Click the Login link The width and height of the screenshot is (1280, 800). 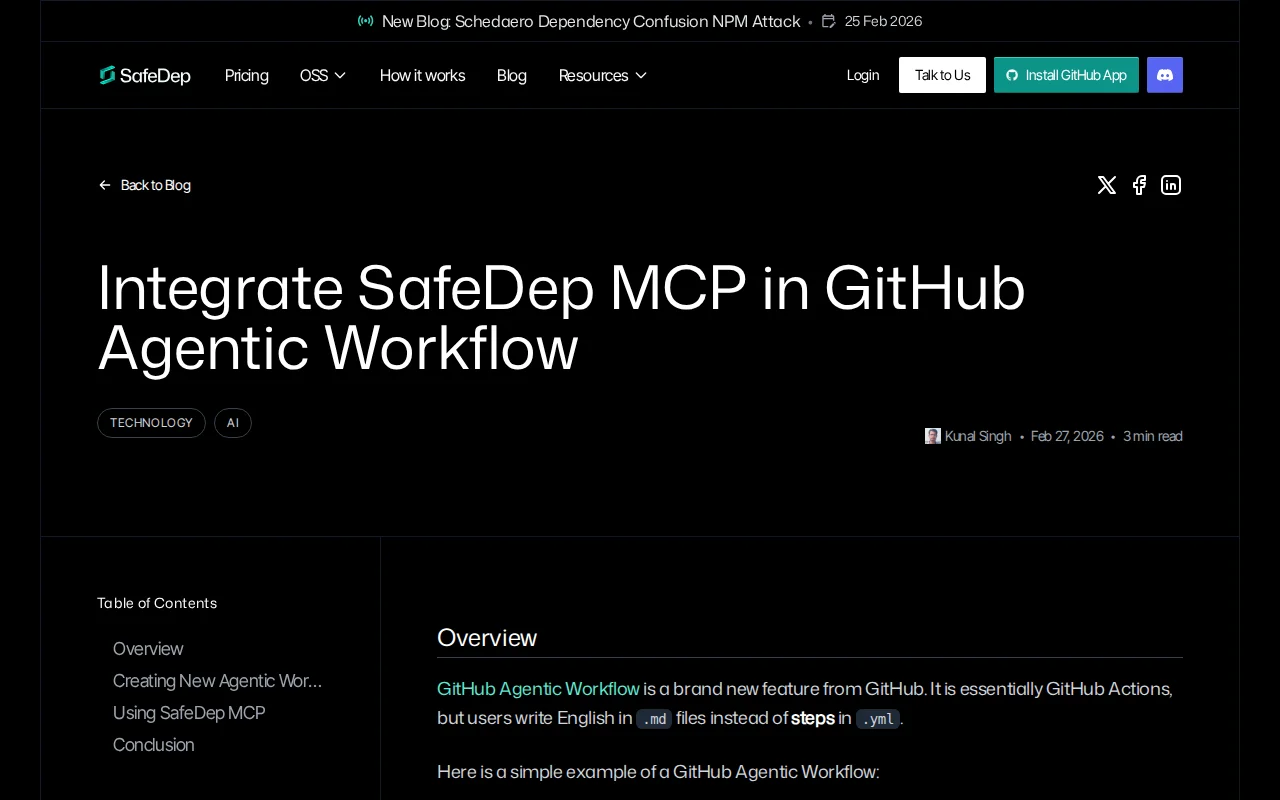click(x=863, y=75)
